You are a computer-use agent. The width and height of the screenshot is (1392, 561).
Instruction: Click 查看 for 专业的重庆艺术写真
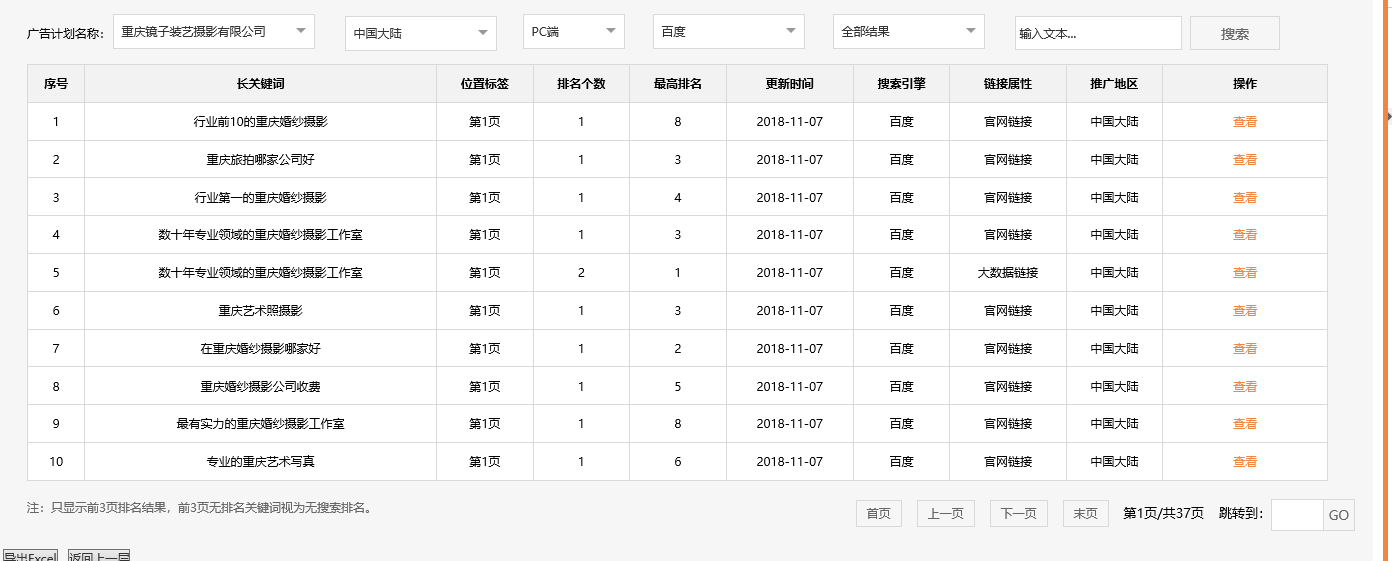click(x=1245, y=462)
